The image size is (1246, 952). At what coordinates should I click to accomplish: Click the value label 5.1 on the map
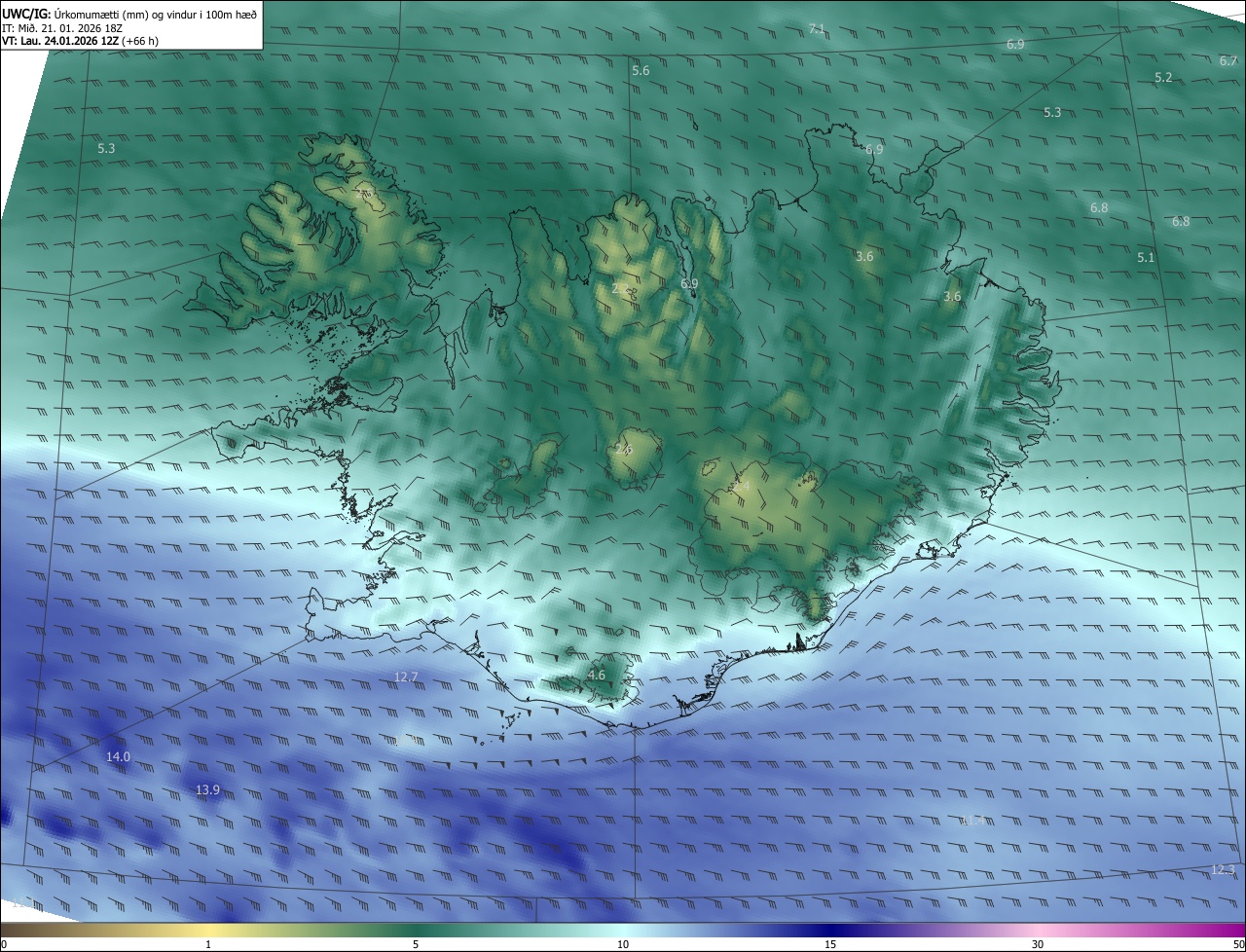(1146, 257)
